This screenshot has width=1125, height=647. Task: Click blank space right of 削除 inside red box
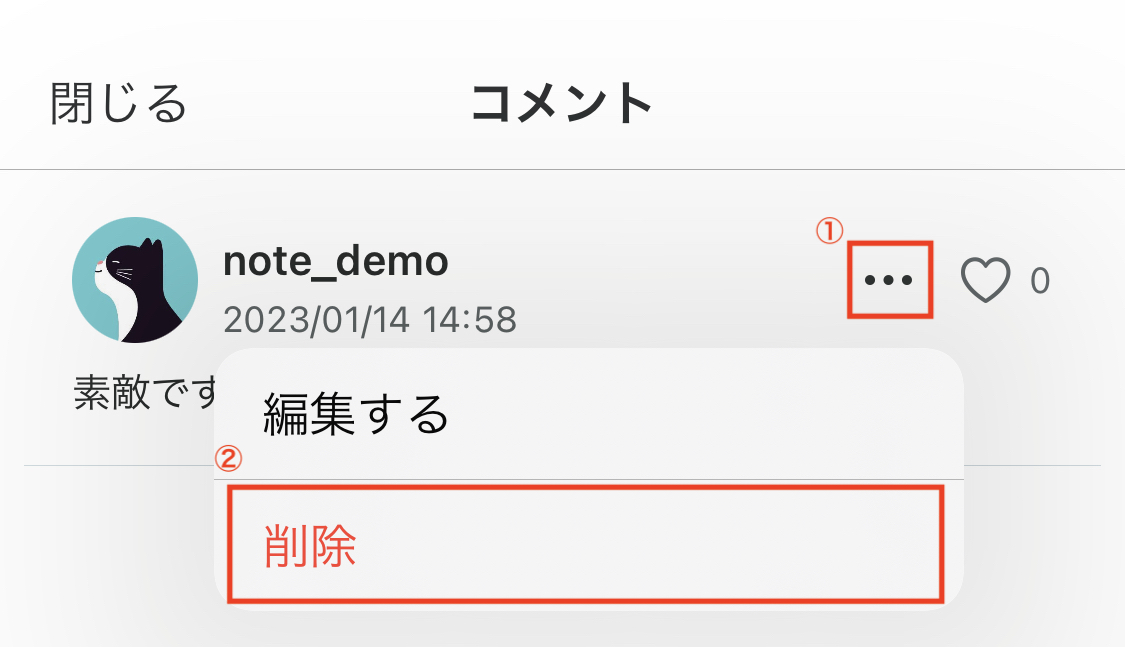point(646,545)
